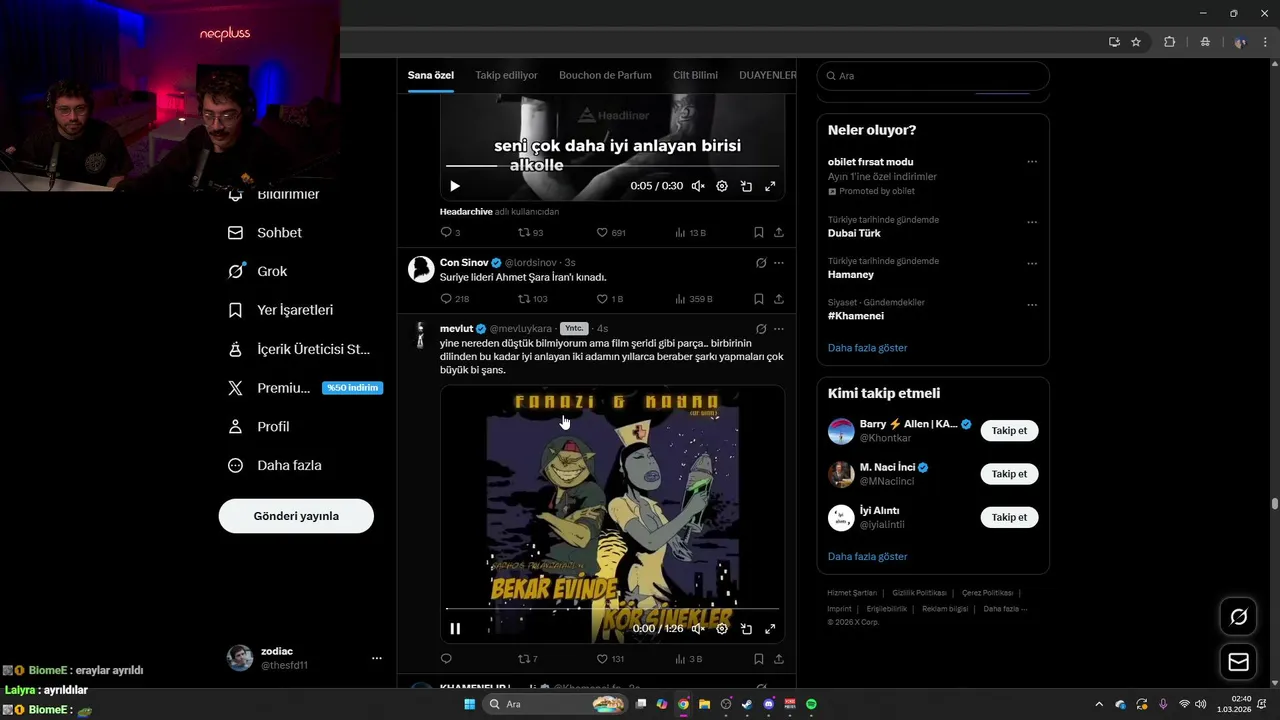Screen dimensions: 1280x720
Task: Follow M. Naci İnci
Action: click(x=1009, y=474)
